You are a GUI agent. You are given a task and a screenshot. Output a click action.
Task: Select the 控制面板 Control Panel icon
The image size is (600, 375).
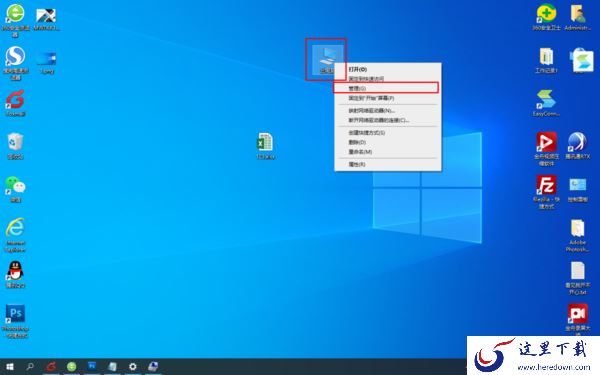pyautogui.click(x=578, y=189)
